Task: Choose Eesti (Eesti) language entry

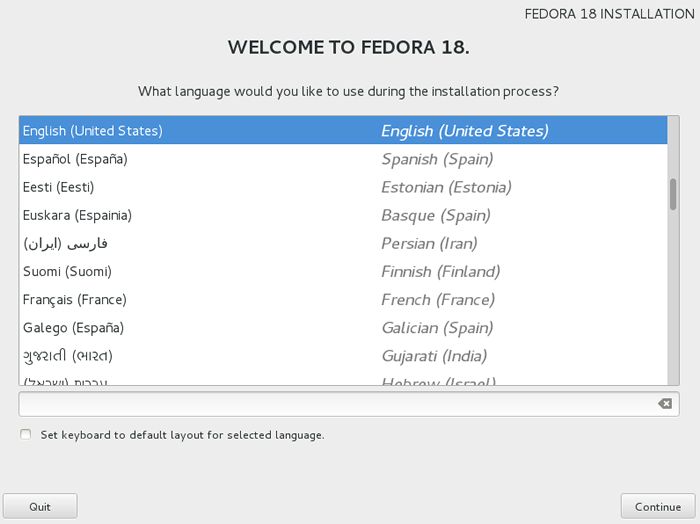Action: click(x=343, y=187)
